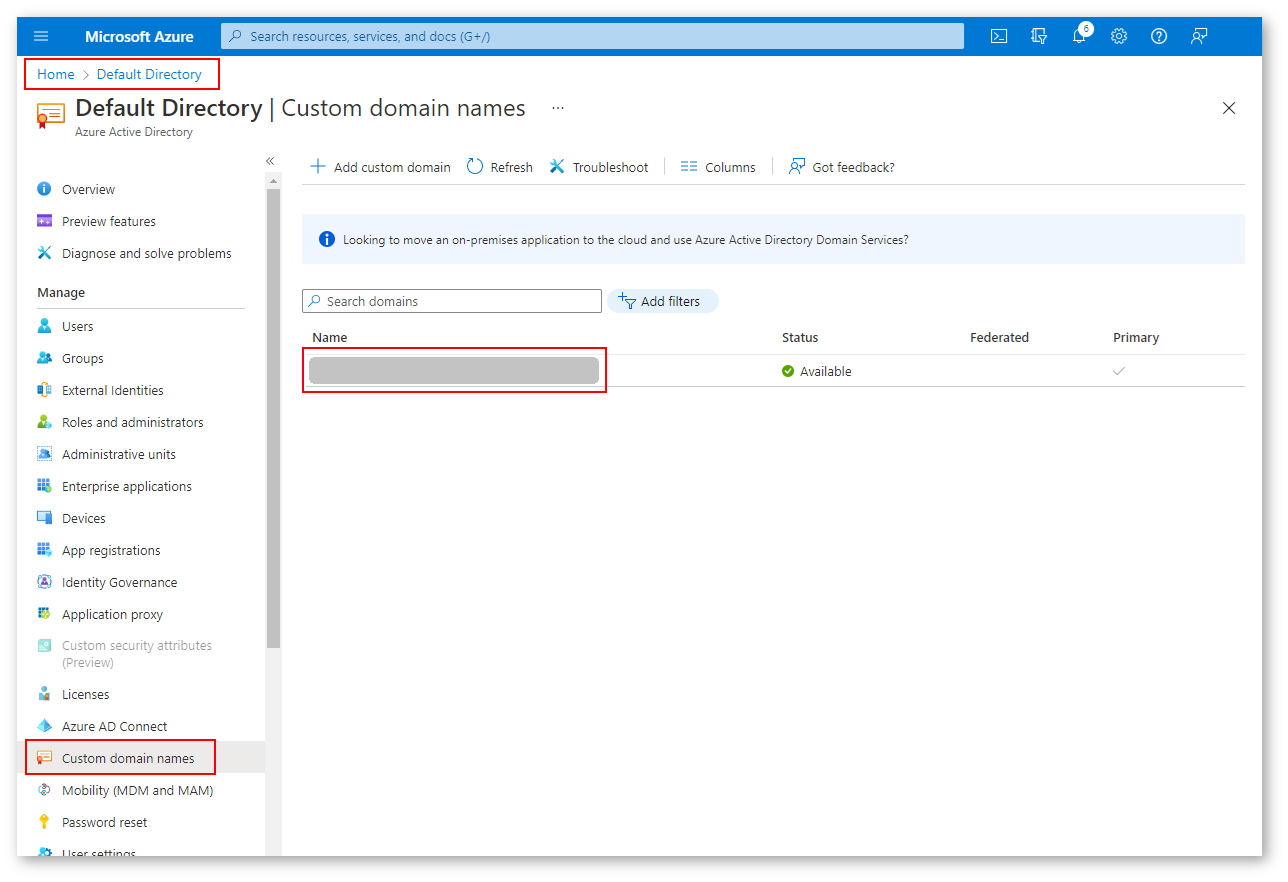This screenshot has width=1288, height=882.
Task: Open Troubleshoot from the toolbar
Action: (598, 167)
